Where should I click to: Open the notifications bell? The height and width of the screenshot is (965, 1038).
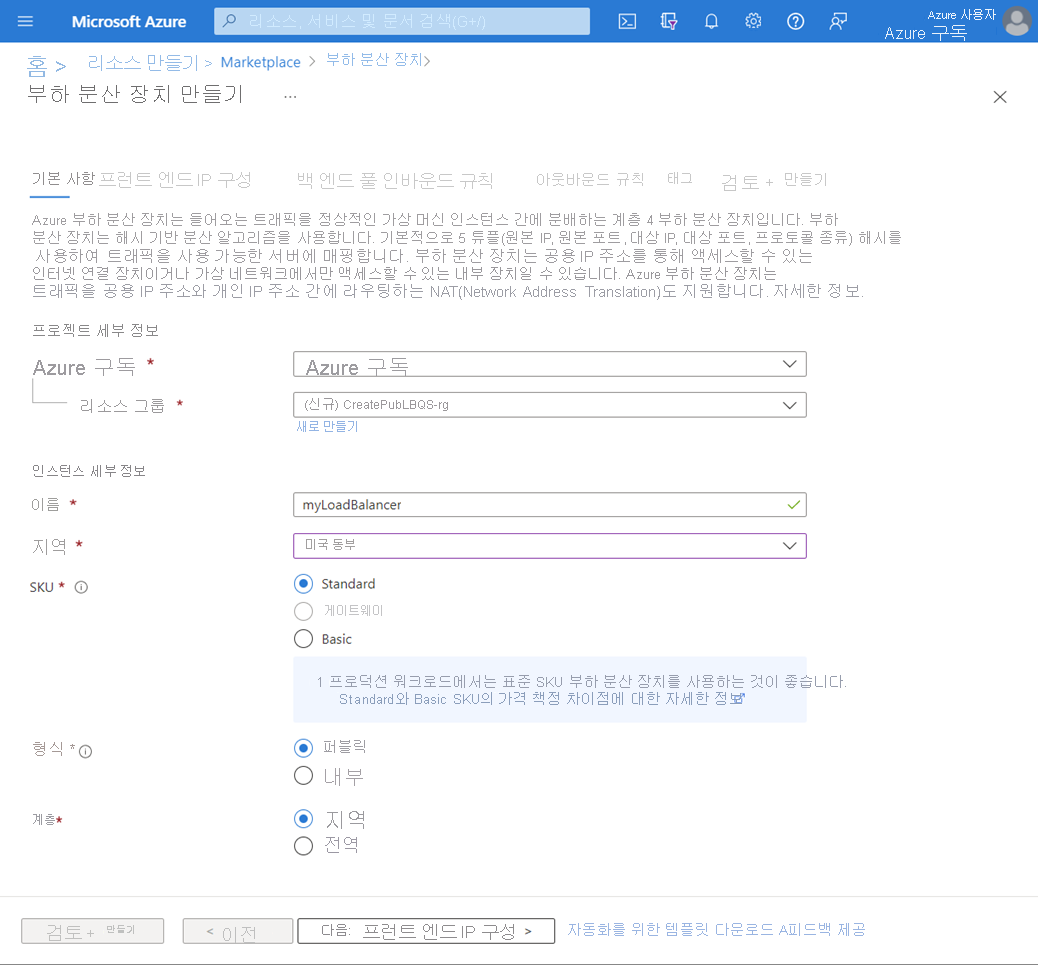coord(712,21)
